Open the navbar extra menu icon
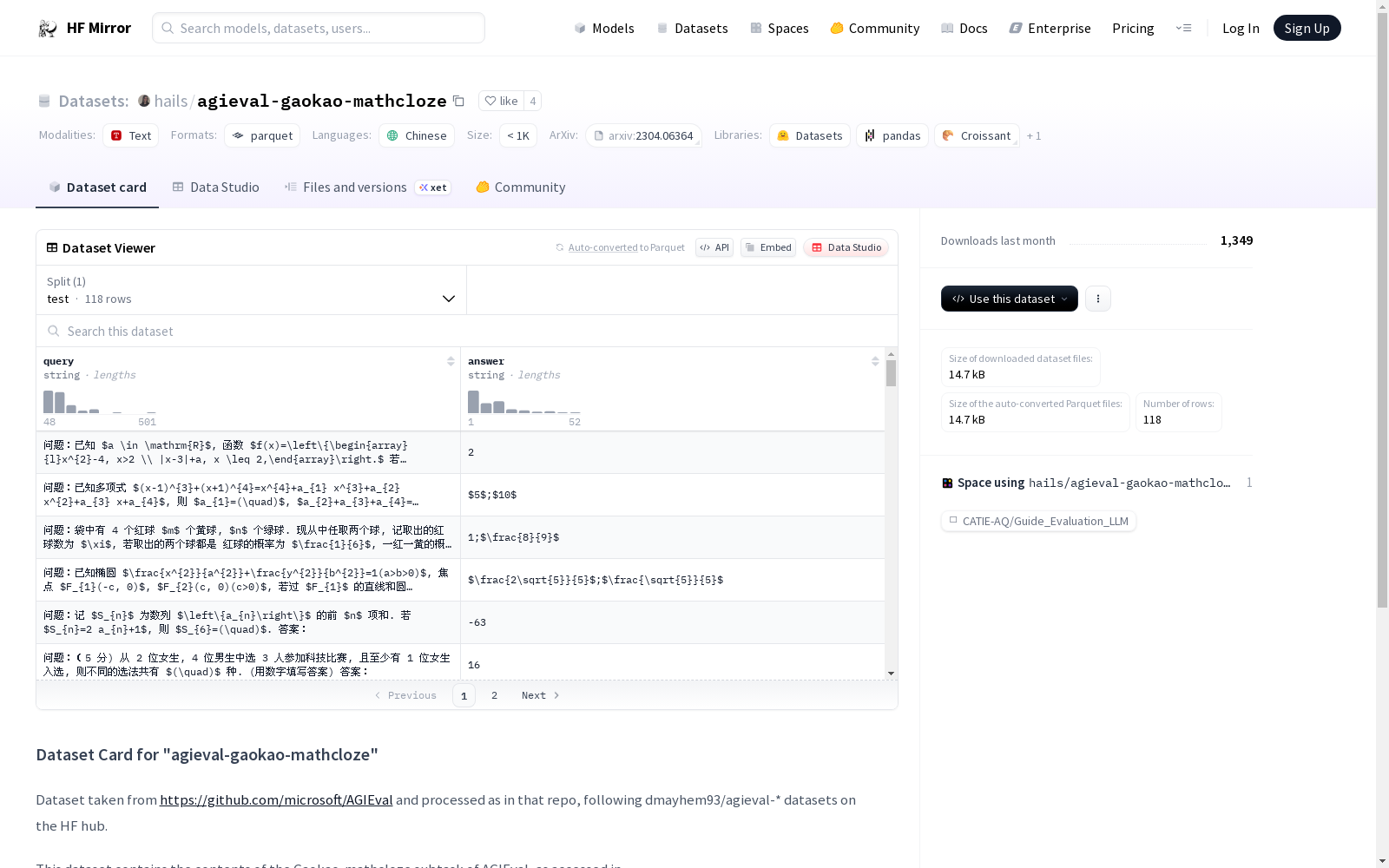Screen dimensions: 1389x868 (1183, 28)
